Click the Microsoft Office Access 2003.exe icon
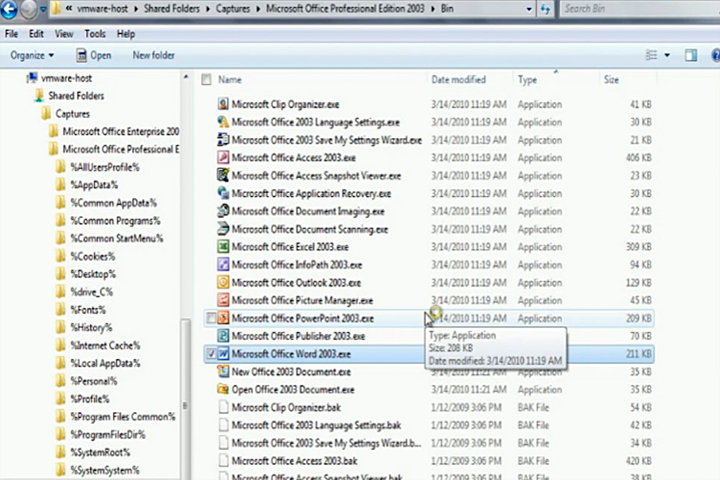The height and width of the screenshot is (480, 720). coord(223,158)
